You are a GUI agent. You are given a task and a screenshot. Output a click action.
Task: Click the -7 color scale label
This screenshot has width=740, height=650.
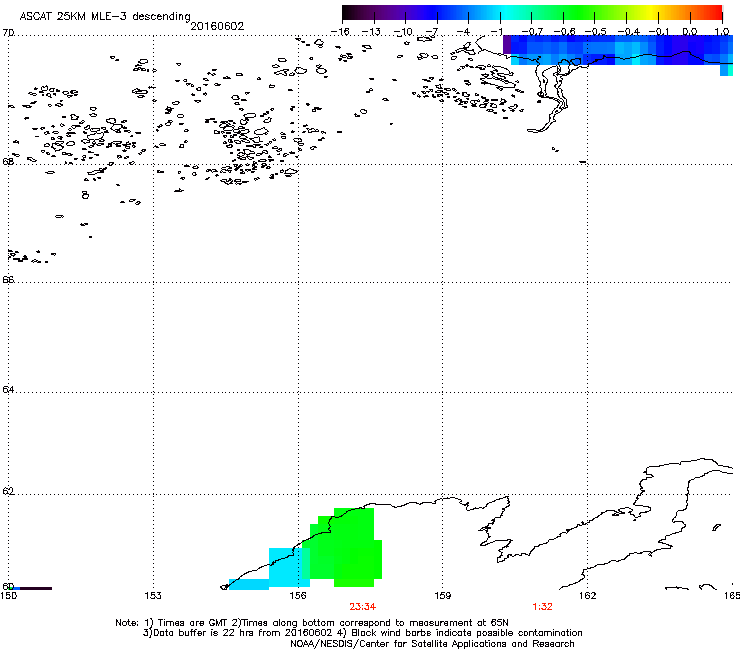point(432,32)
